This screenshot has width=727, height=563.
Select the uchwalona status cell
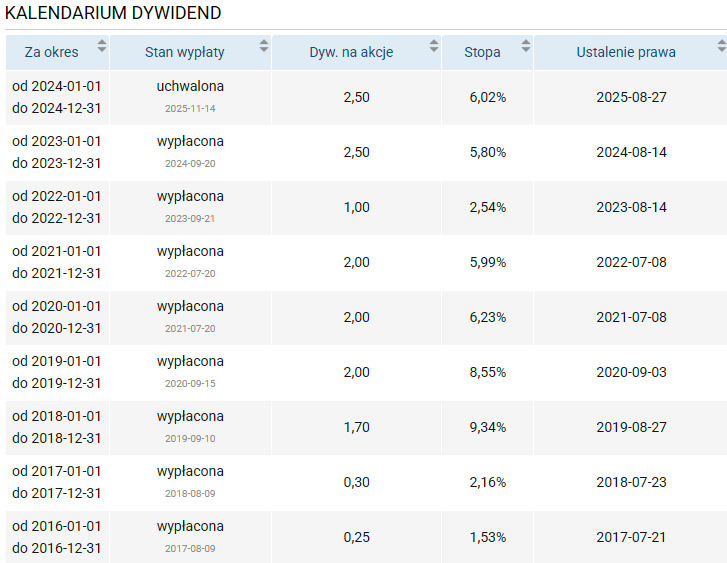(190, 86)
